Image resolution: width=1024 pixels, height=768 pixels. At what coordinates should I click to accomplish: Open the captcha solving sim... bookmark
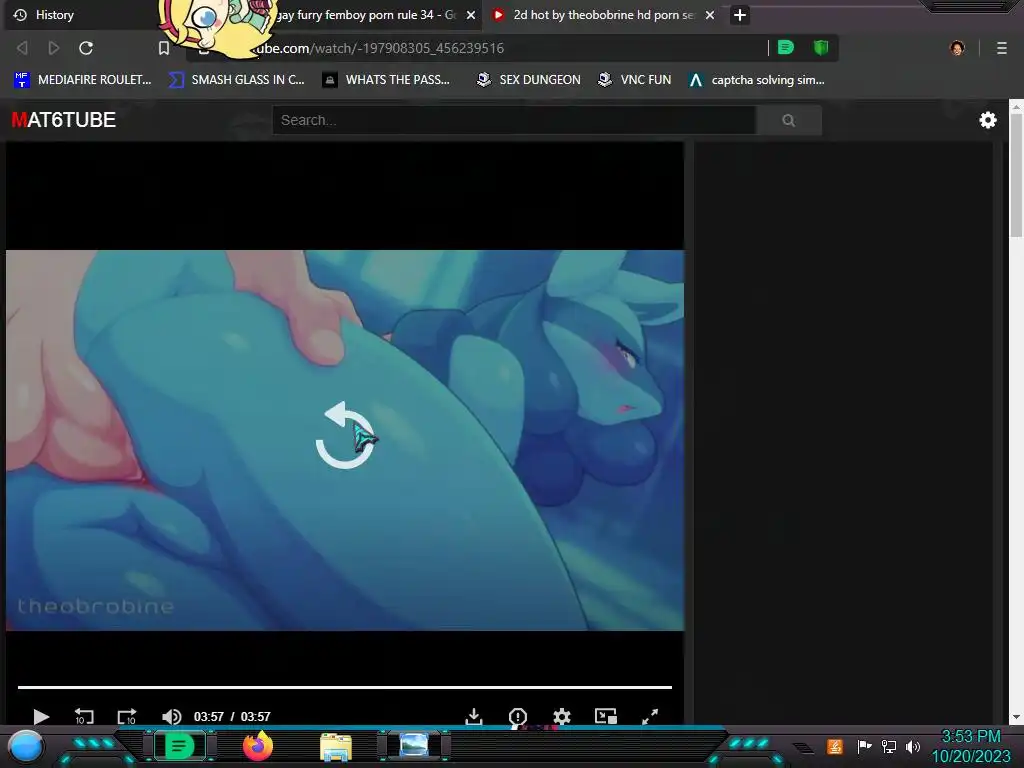[757, 80]
